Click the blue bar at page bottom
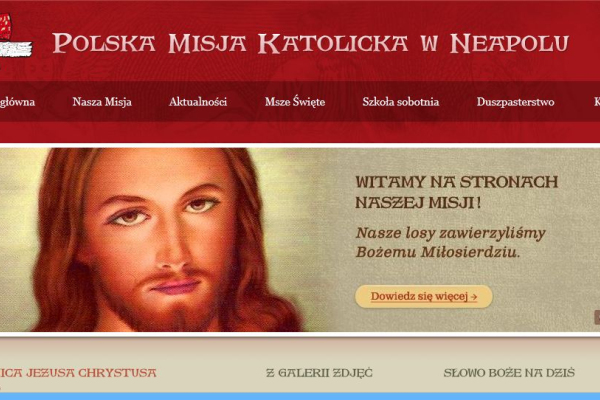This screenshot has width=600, height=400. pos(300,396)
